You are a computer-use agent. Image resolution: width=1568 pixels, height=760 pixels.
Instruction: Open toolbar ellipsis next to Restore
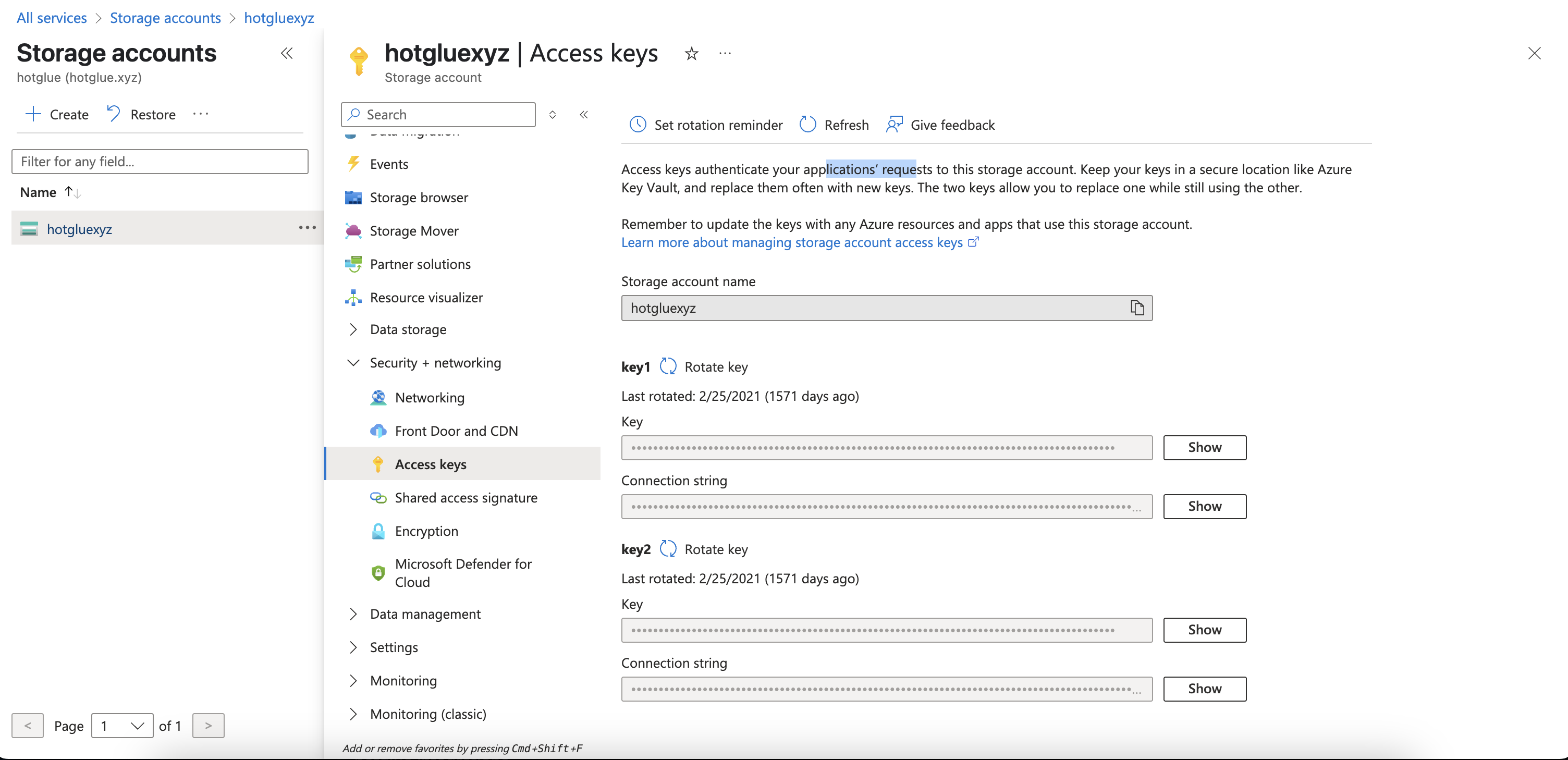200,114
